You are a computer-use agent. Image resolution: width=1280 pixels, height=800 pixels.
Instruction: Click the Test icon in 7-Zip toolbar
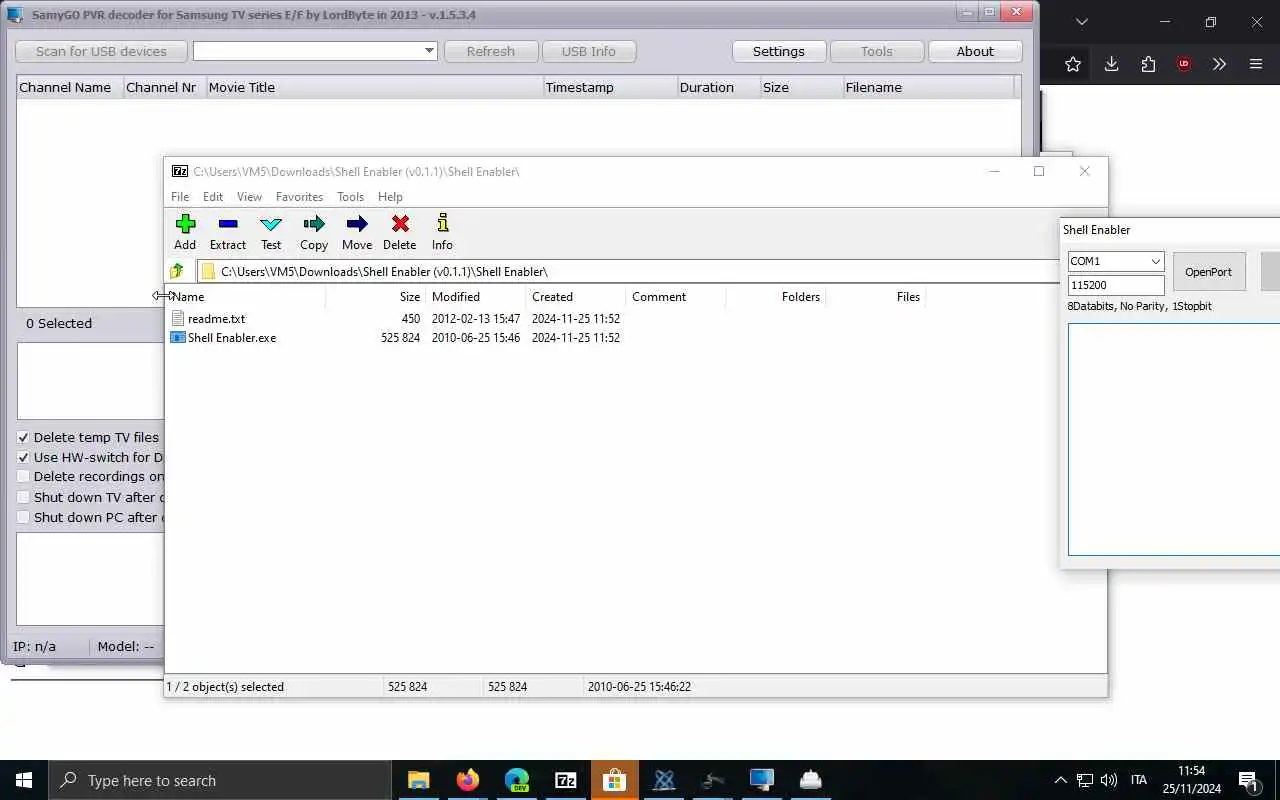[271, 224]
